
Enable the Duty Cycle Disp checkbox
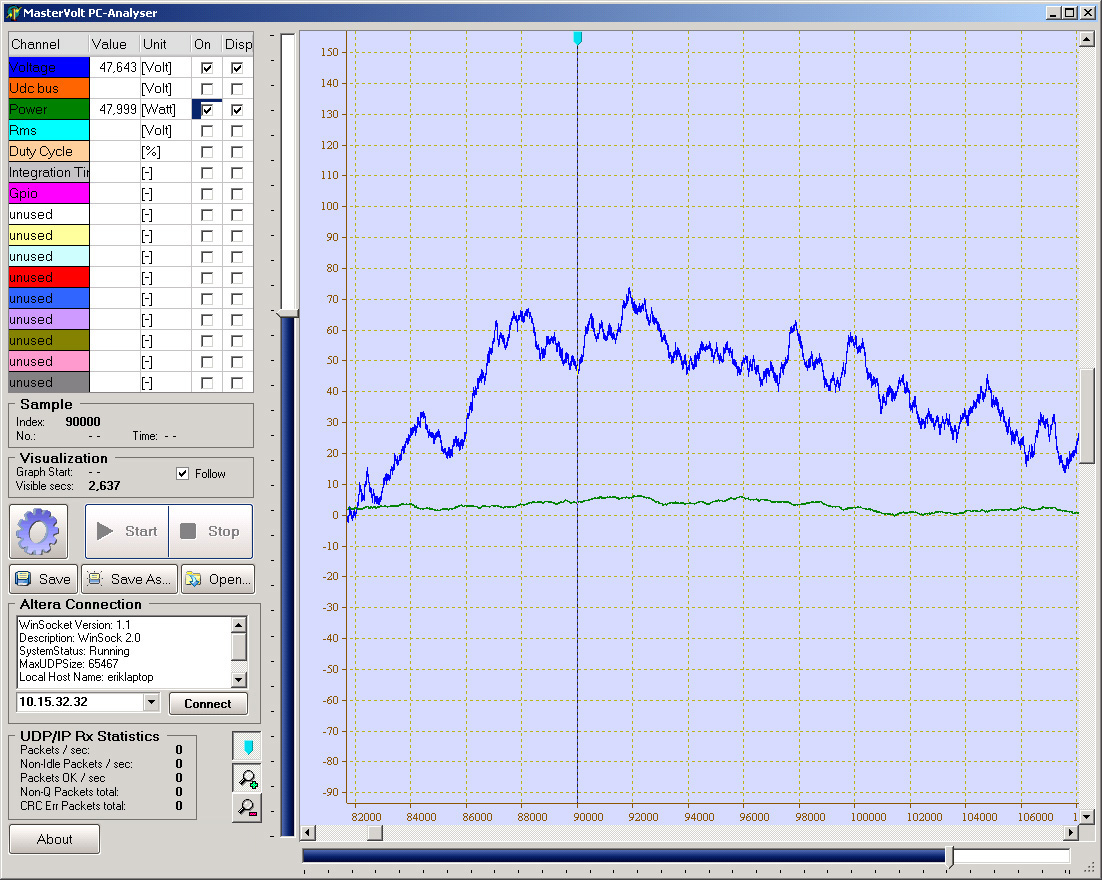(237, 153)
